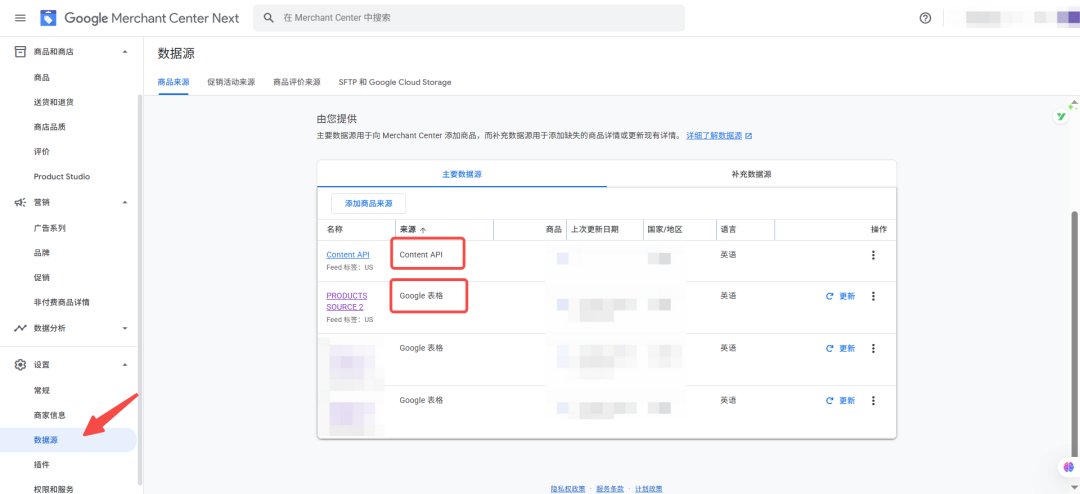Open 服务条款 footer link
1080x494 pixels.
click(x=610, y=488)
